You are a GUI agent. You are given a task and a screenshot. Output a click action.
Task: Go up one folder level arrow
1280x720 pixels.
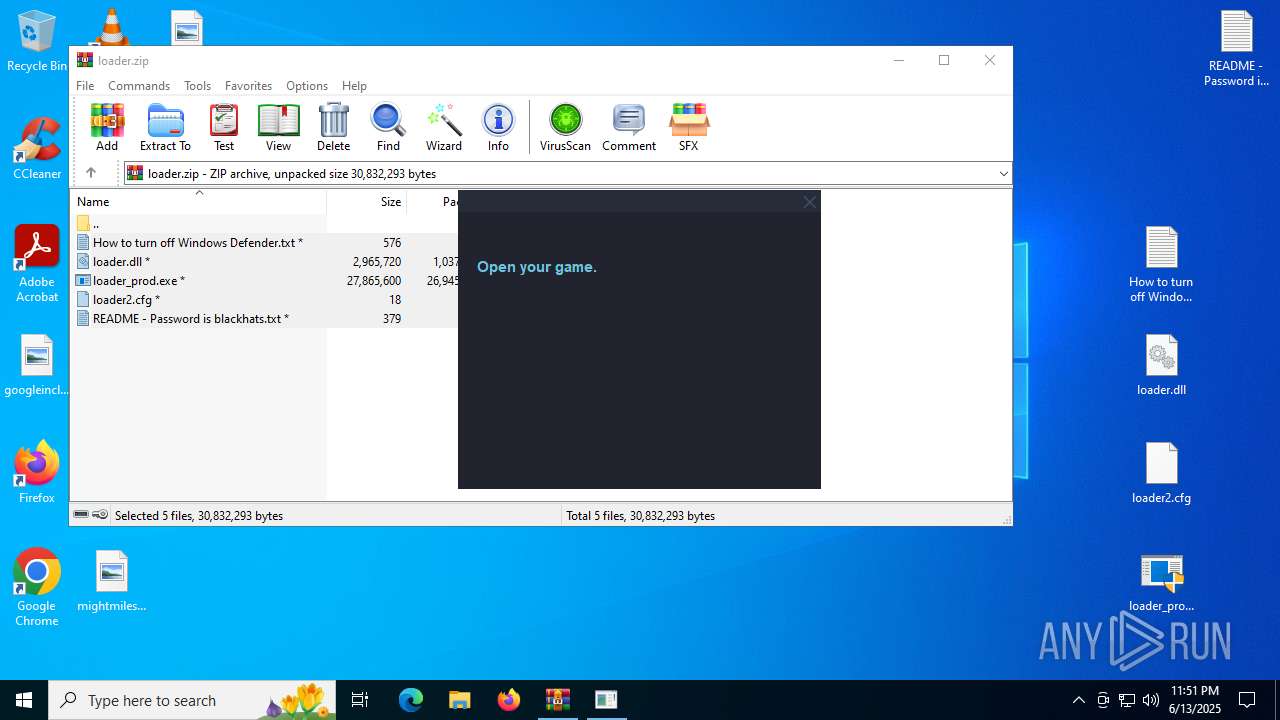(90, 173)
